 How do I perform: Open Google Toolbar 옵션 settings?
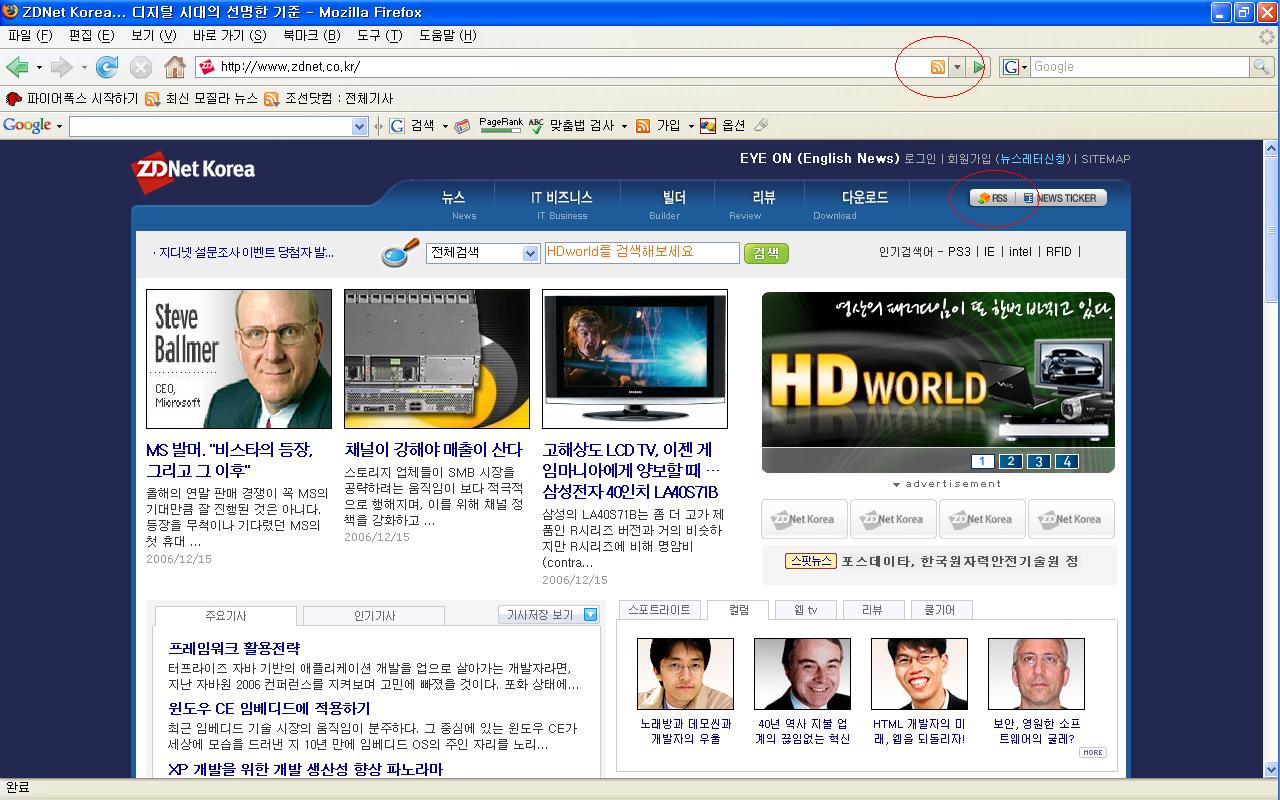(723, 126)
